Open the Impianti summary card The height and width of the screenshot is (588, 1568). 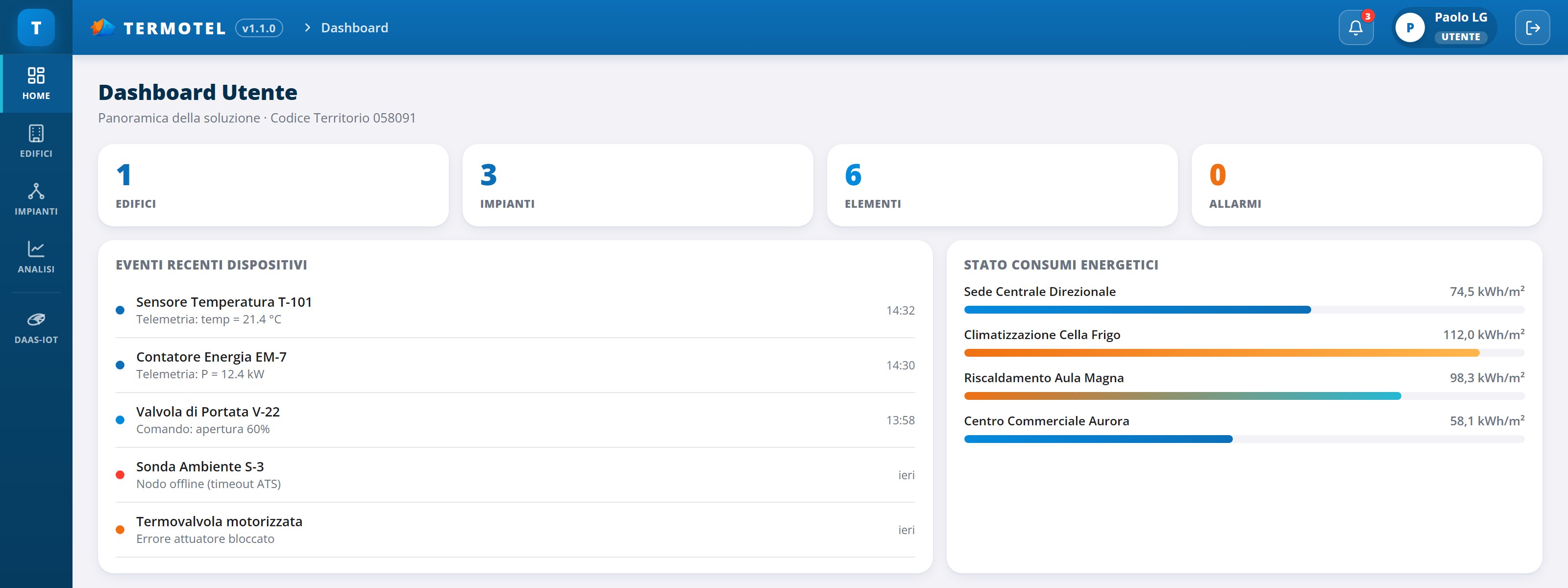pos(637,185)
